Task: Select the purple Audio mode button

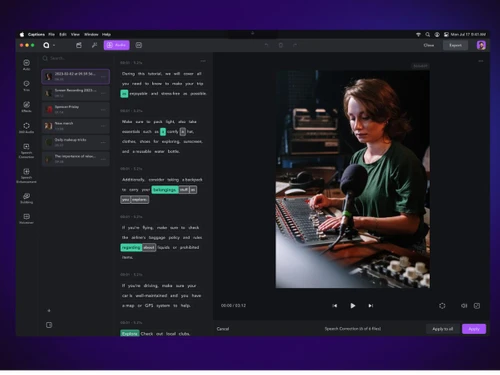Action: click(116, 45)
